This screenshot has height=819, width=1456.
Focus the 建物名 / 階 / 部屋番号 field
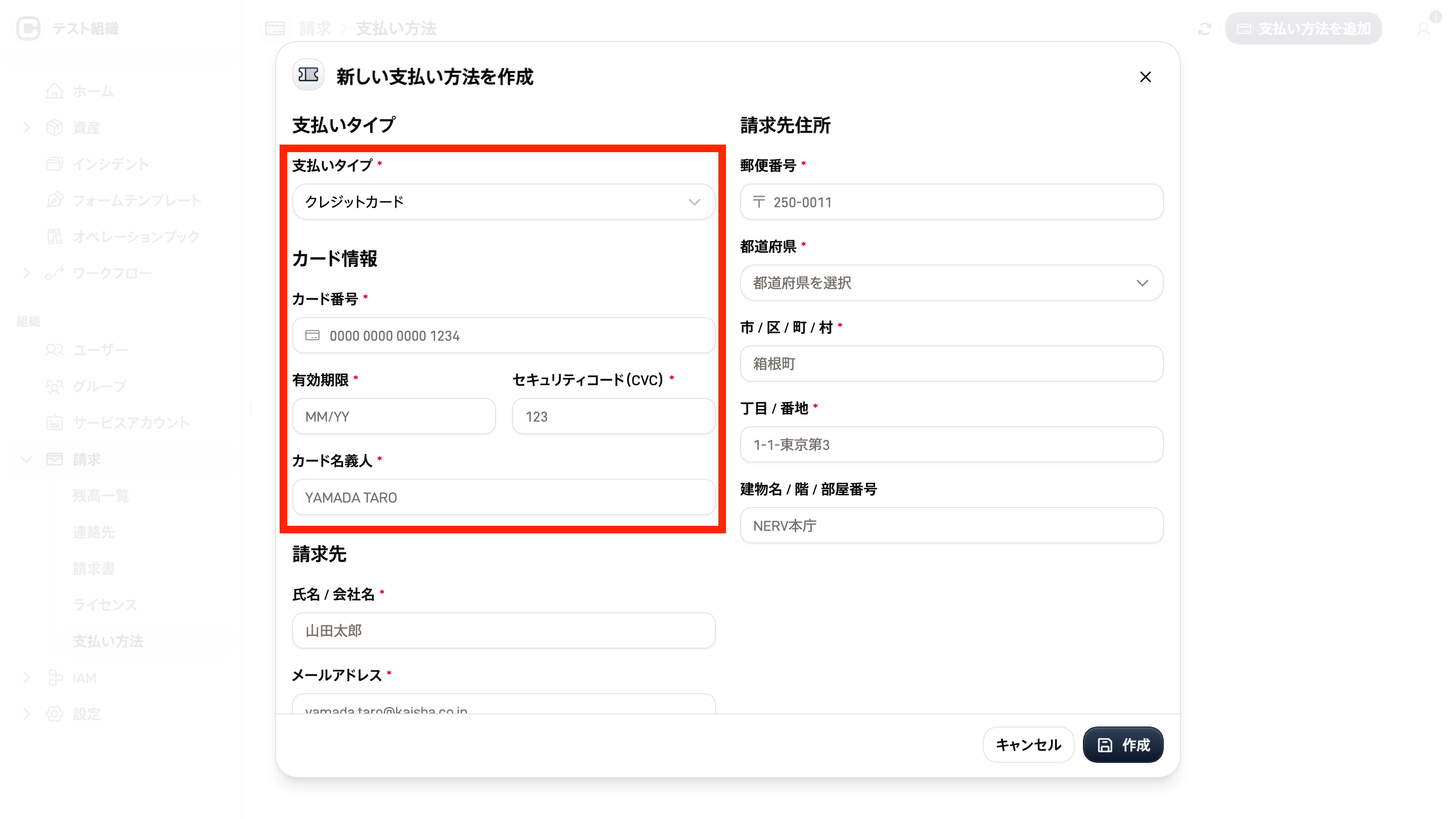[951, 525]
